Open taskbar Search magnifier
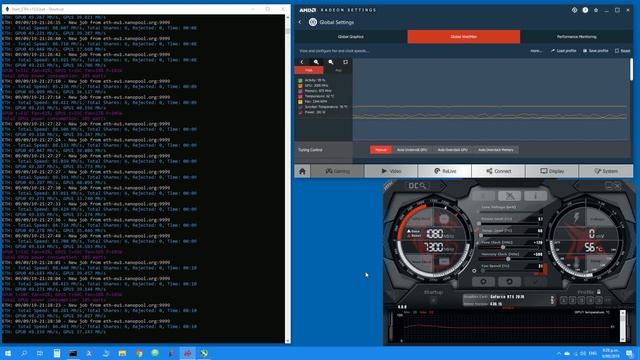Screen dimensions: 640x360 24,353
